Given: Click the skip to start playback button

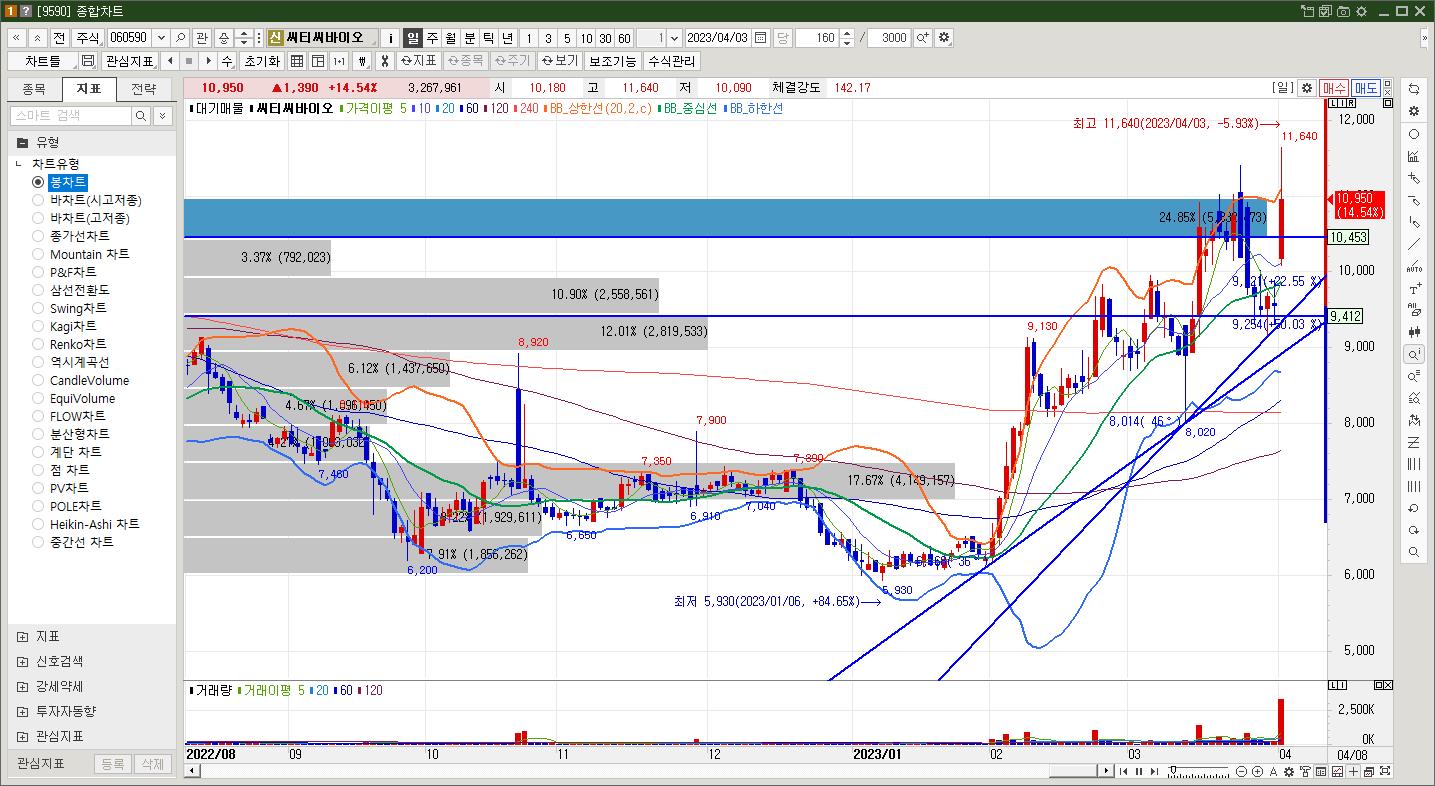Looking at the screenshot, I should (x=1125, y=771).
